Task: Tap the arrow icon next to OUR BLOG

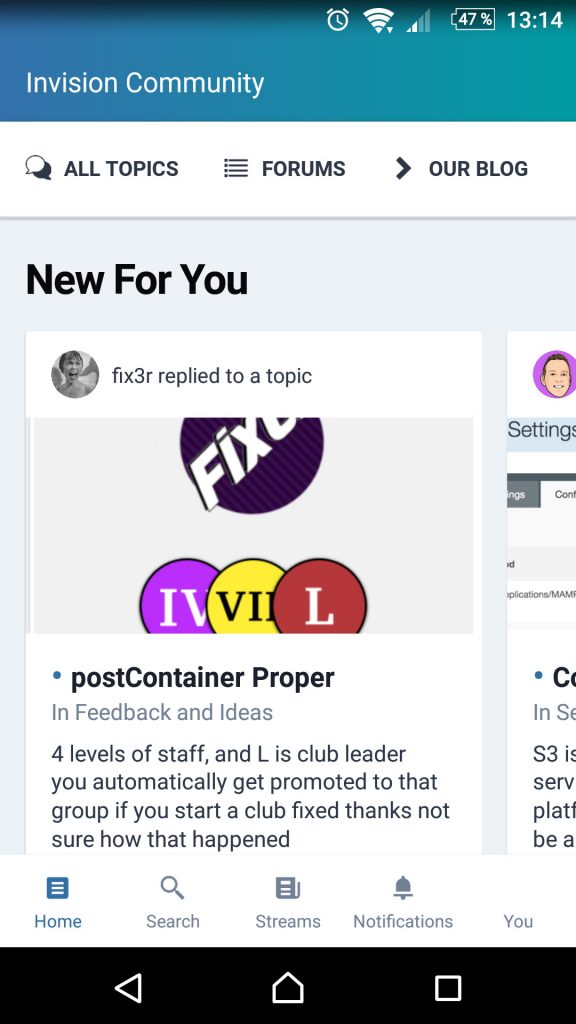Action: (402, 168)
